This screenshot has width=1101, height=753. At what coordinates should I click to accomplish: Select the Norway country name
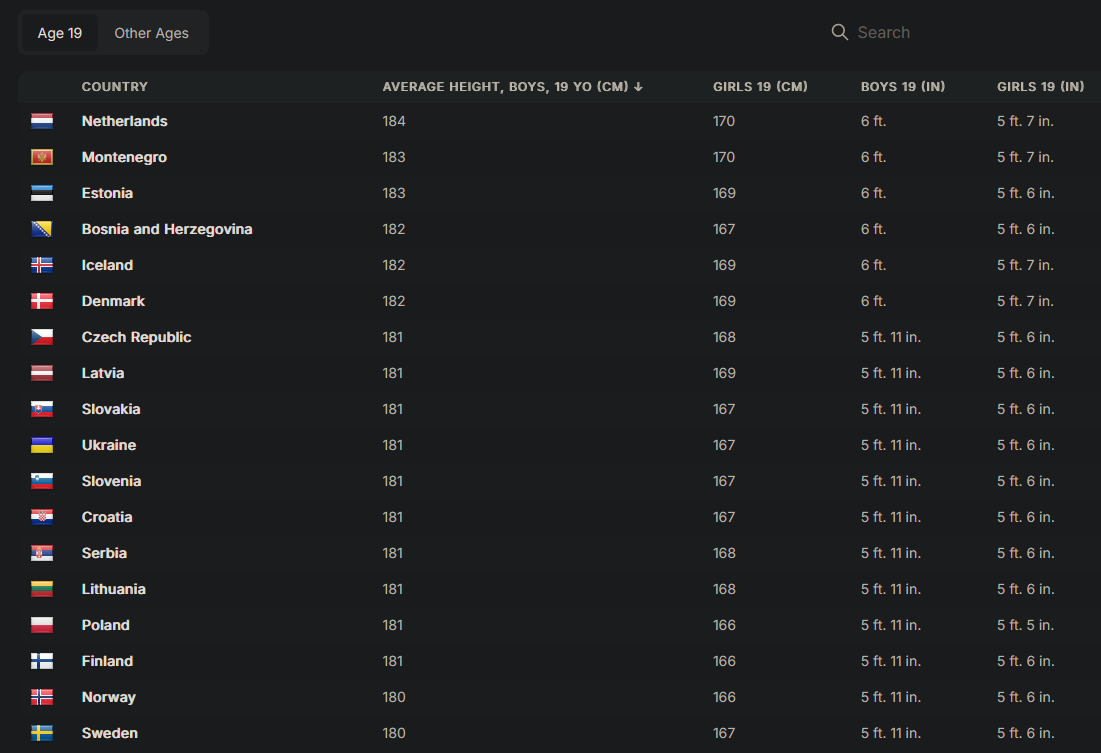(x=108, y=697)
